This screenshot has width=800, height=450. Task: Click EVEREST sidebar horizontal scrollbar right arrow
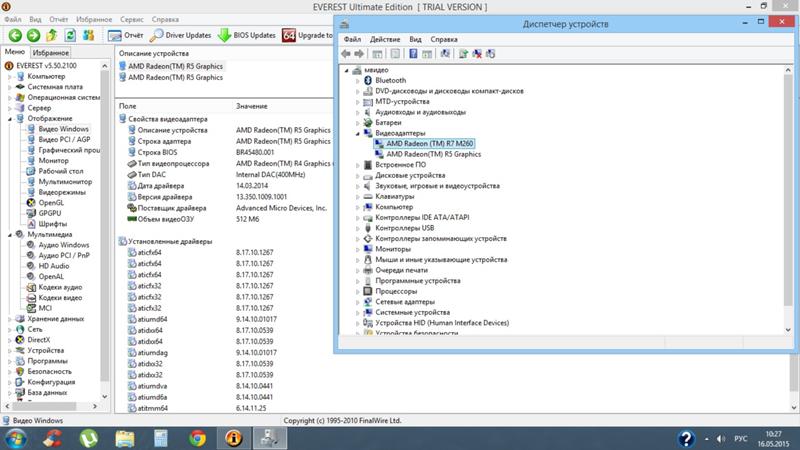[95, 406]
